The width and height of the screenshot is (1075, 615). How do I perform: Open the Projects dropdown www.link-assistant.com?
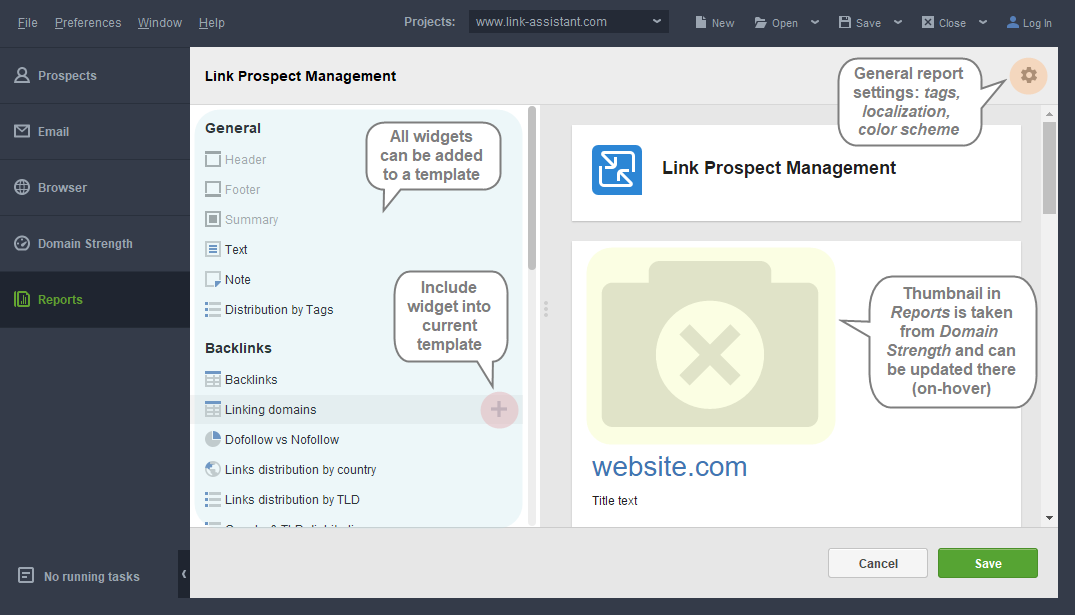[569, 22]
